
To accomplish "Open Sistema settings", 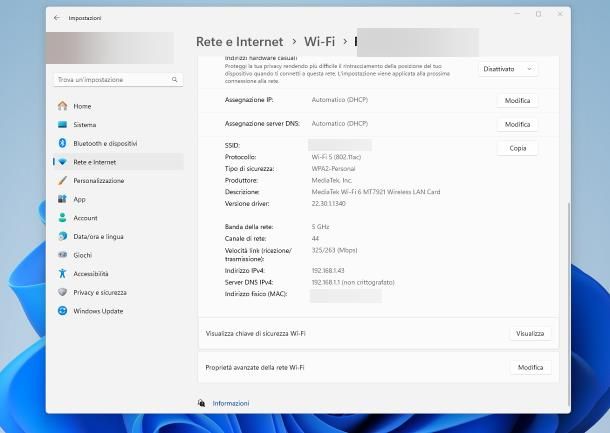I will click(x=118, y=124).
